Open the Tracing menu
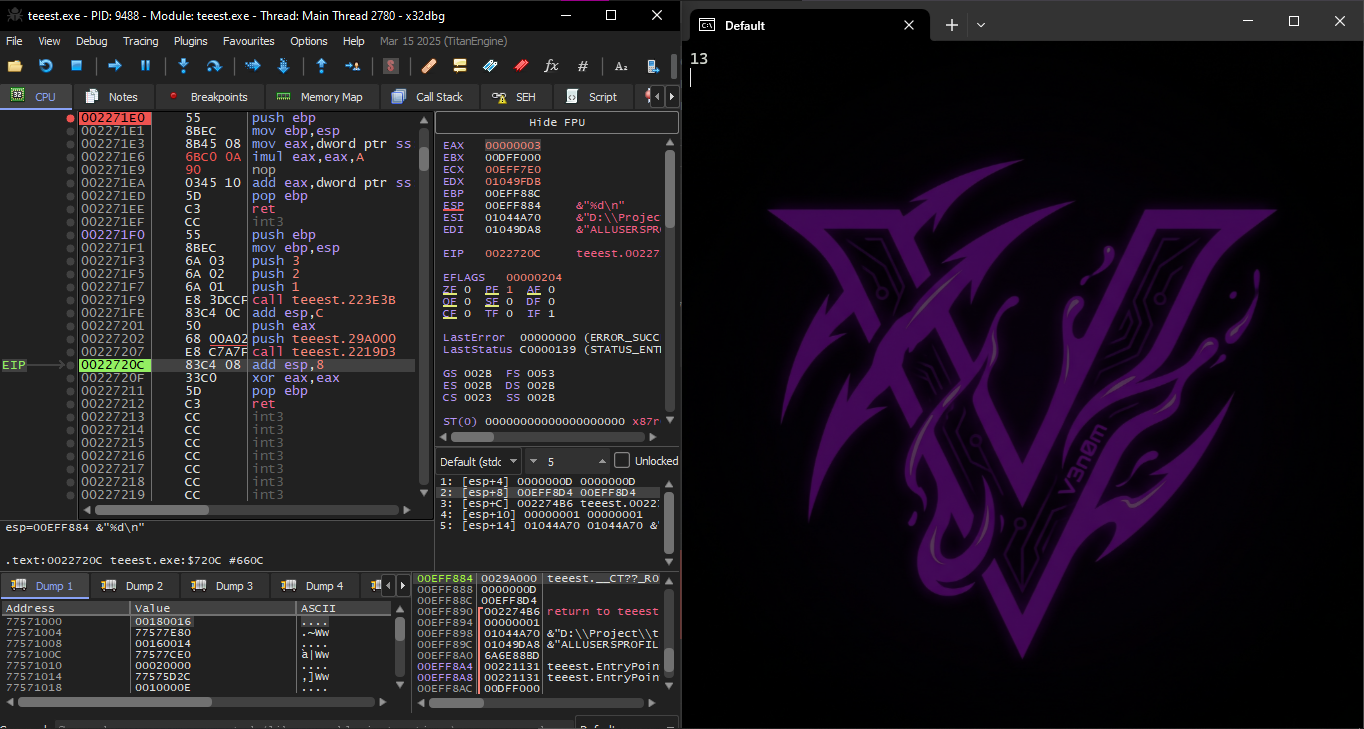The image size is (1364, 729). [x=140, y=41]
